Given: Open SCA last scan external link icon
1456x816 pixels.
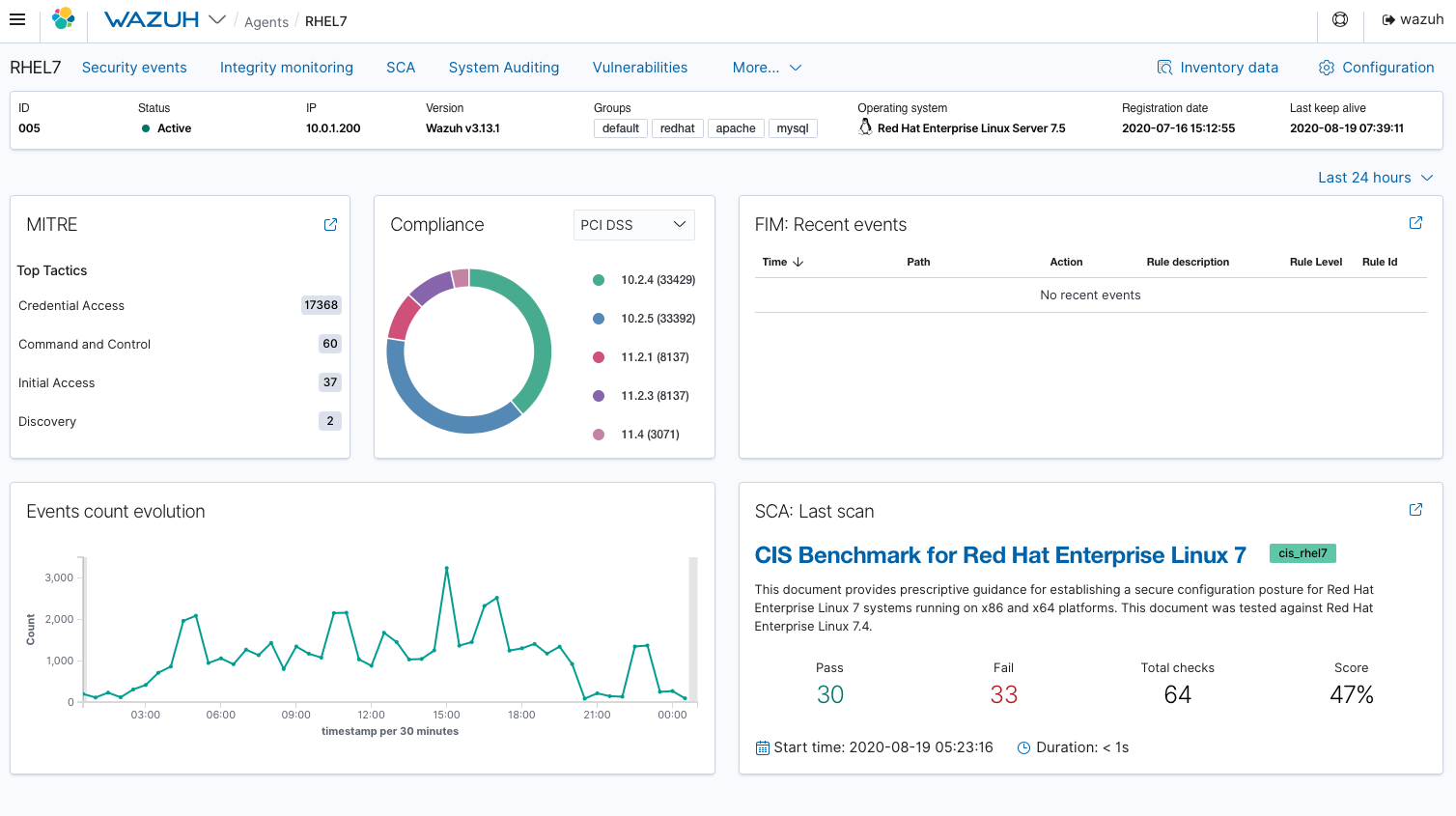Looking at the screenshot, I should click(x=1415, y=509).
